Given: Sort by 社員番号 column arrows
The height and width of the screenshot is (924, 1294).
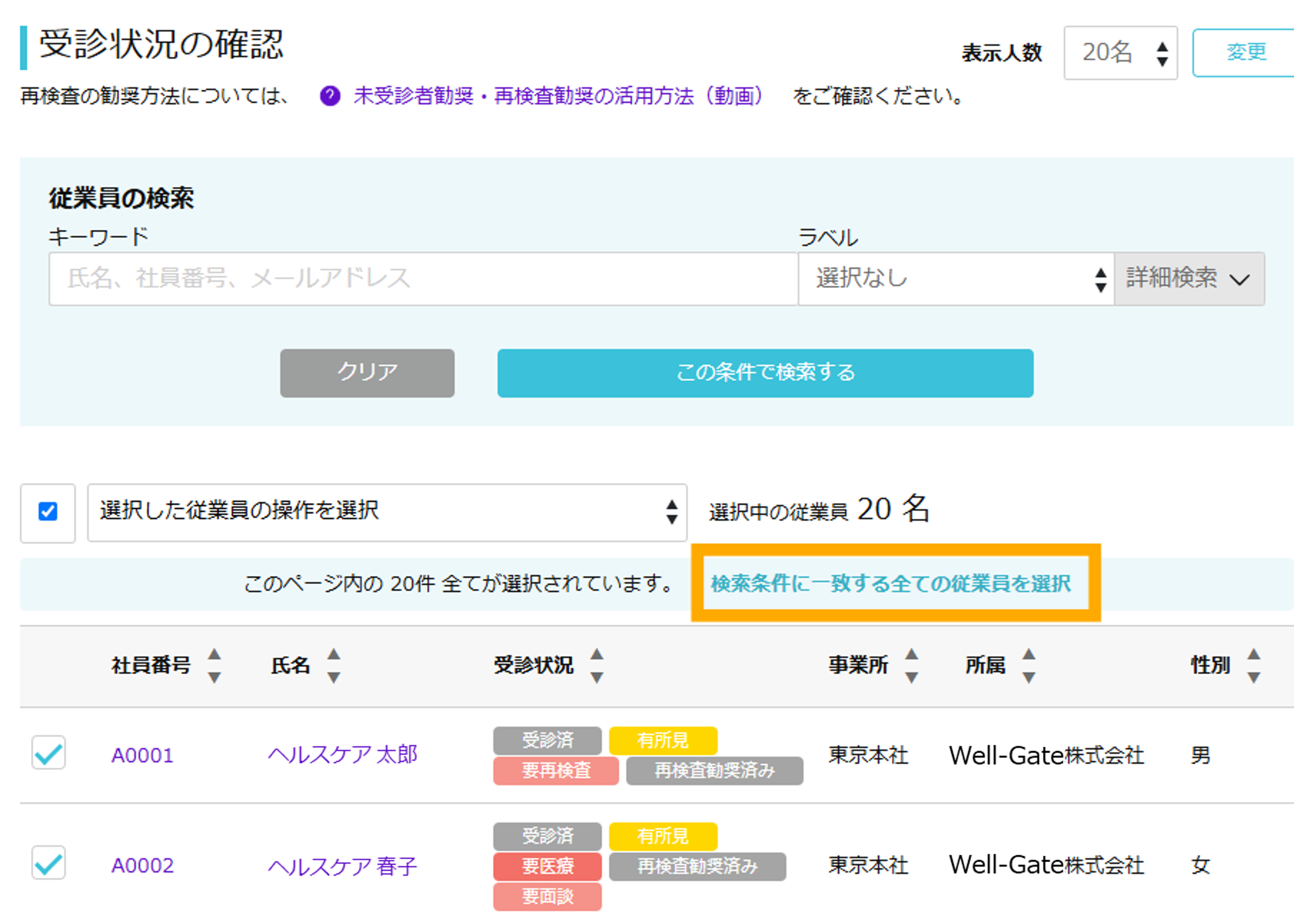Looking at the screenshot, I should click(215, 665).
